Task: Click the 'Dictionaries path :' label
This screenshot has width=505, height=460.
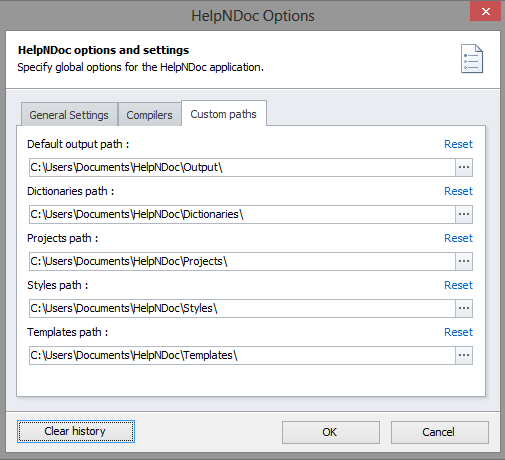Action: point(71,191)
